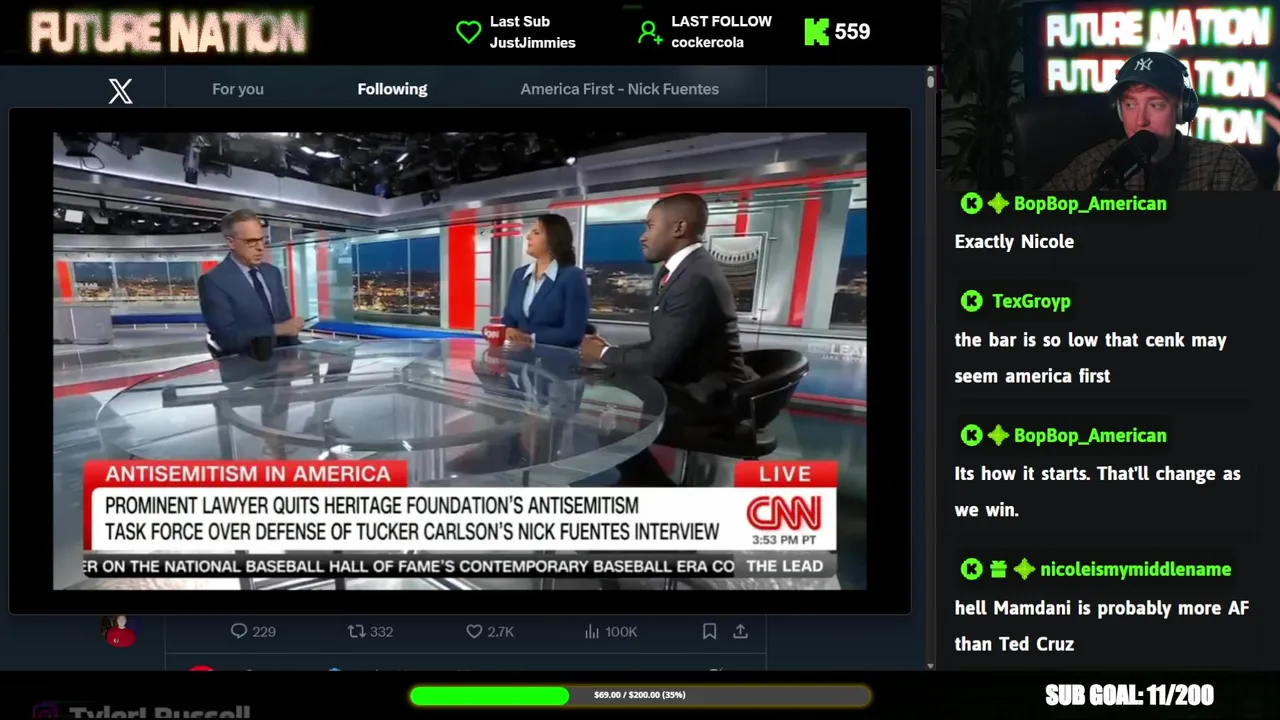
Task: Click the CNN video in the post
Action: pyautogui.click(x=460, y=361)
